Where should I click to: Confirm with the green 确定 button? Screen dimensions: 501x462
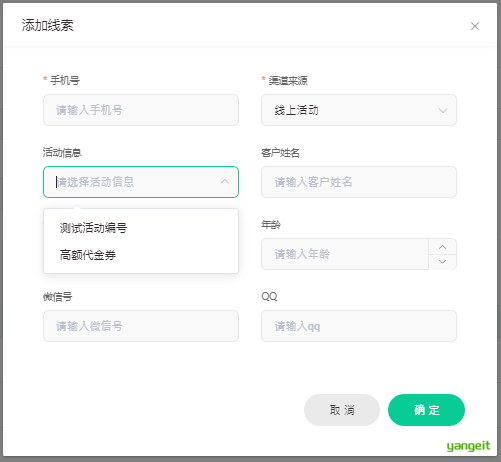[x=426, y=410]
